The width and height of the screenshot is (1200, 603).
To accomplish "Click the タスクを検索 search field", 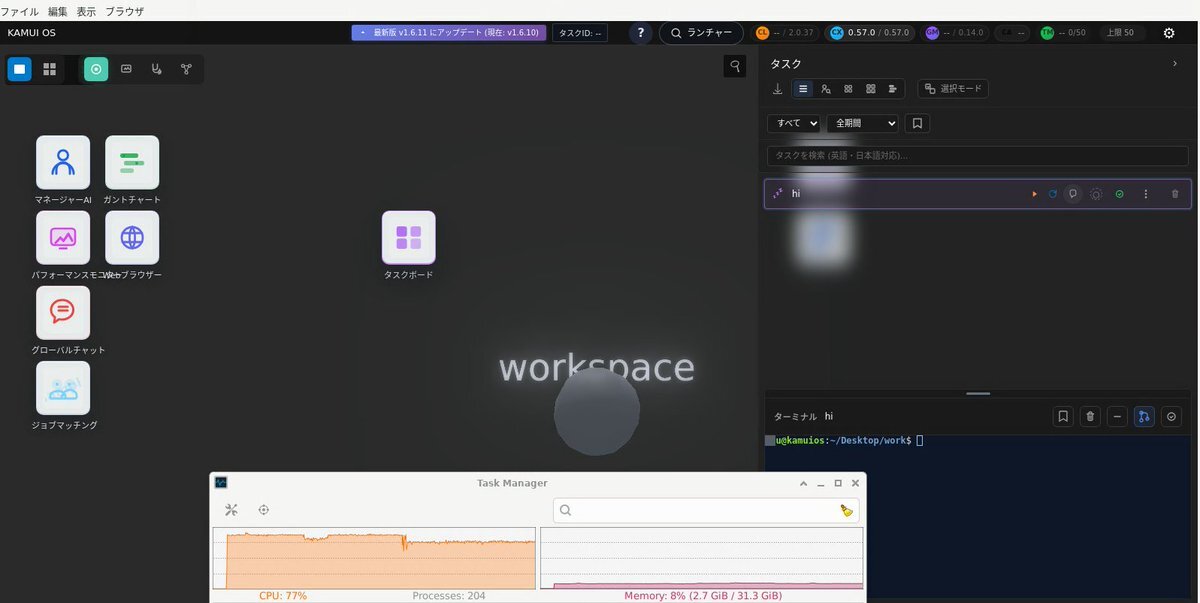I will pos(977,156).
